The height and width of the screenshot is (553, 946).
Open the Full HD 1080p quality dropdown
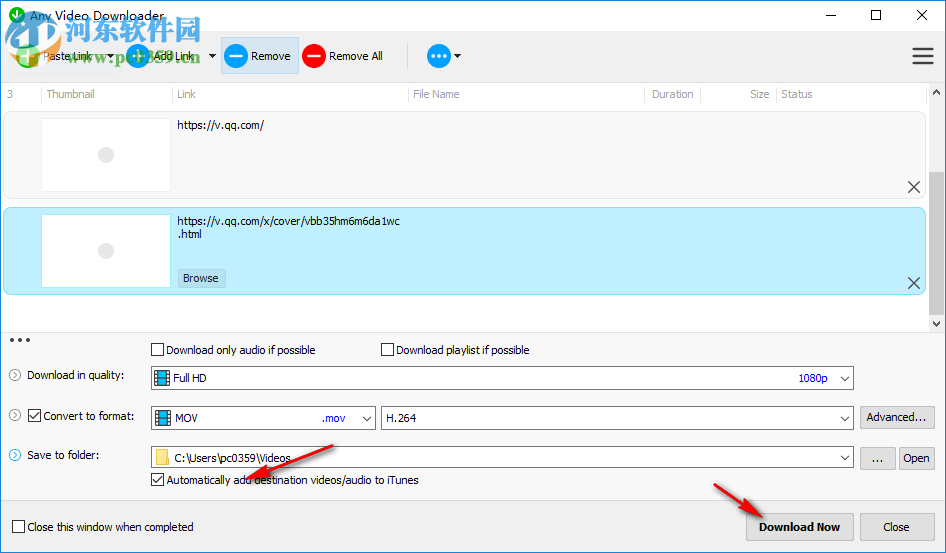[x=502, y=378]
